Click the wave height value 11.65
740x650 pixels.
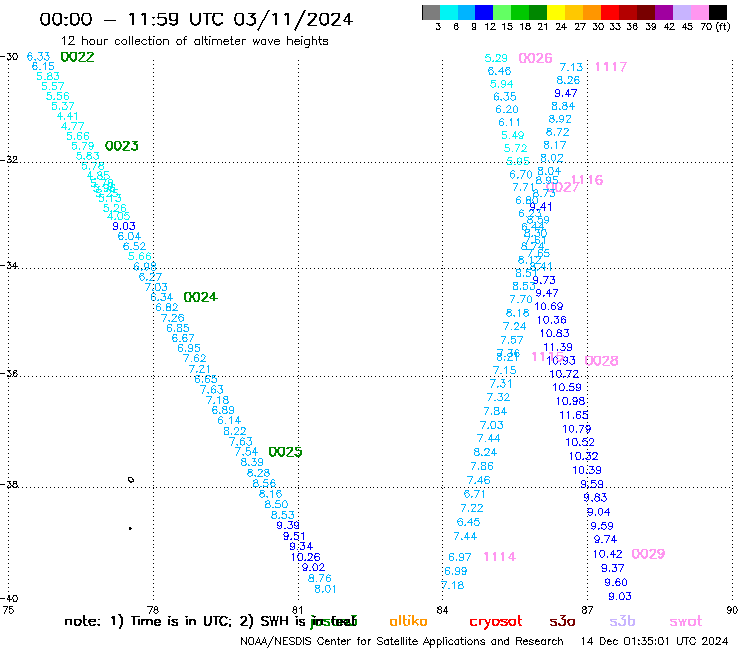click(x=574, y=415)
